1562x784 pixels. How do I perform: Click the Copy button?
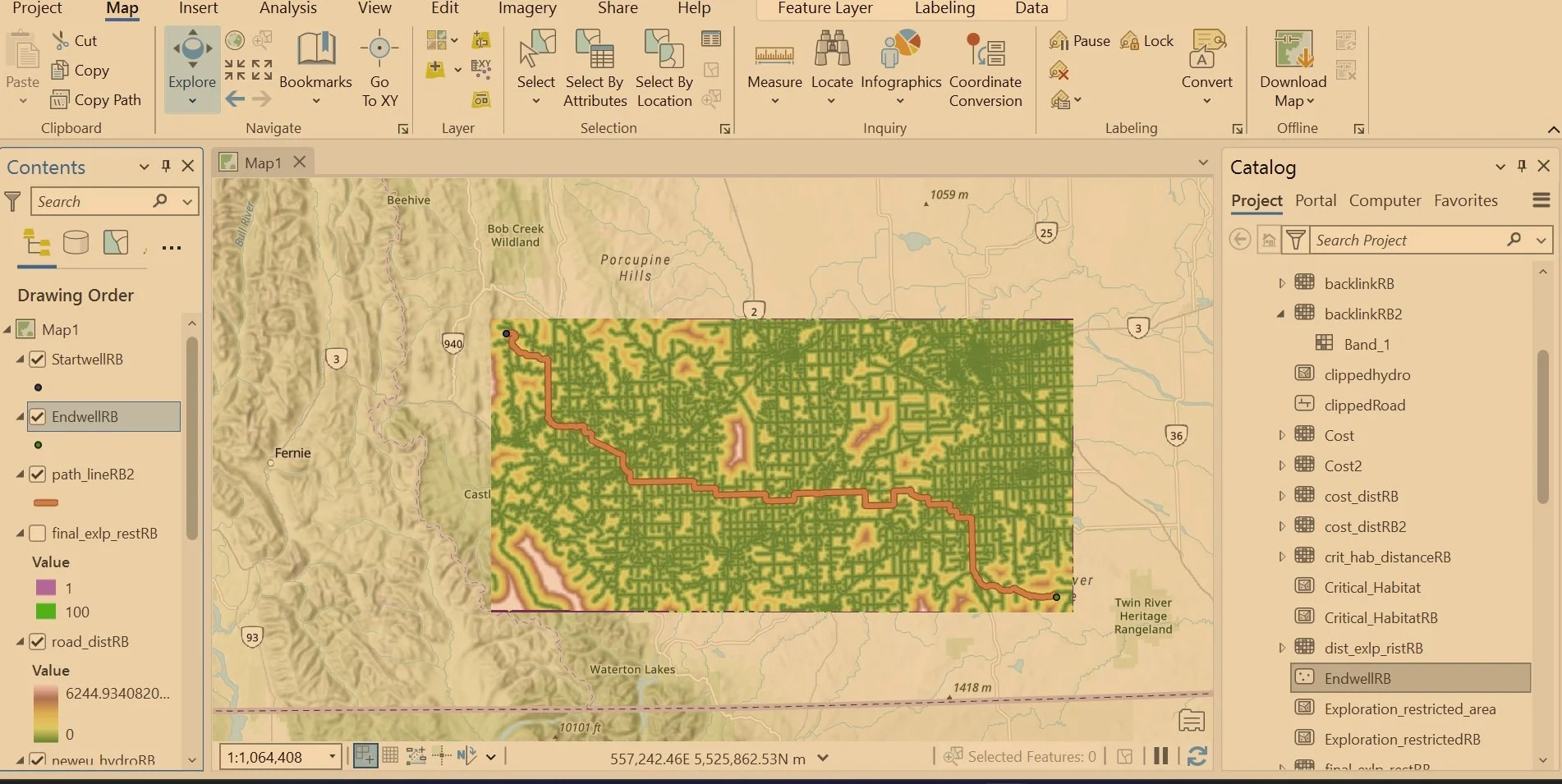pyautogui.click(x=80, y=70)
